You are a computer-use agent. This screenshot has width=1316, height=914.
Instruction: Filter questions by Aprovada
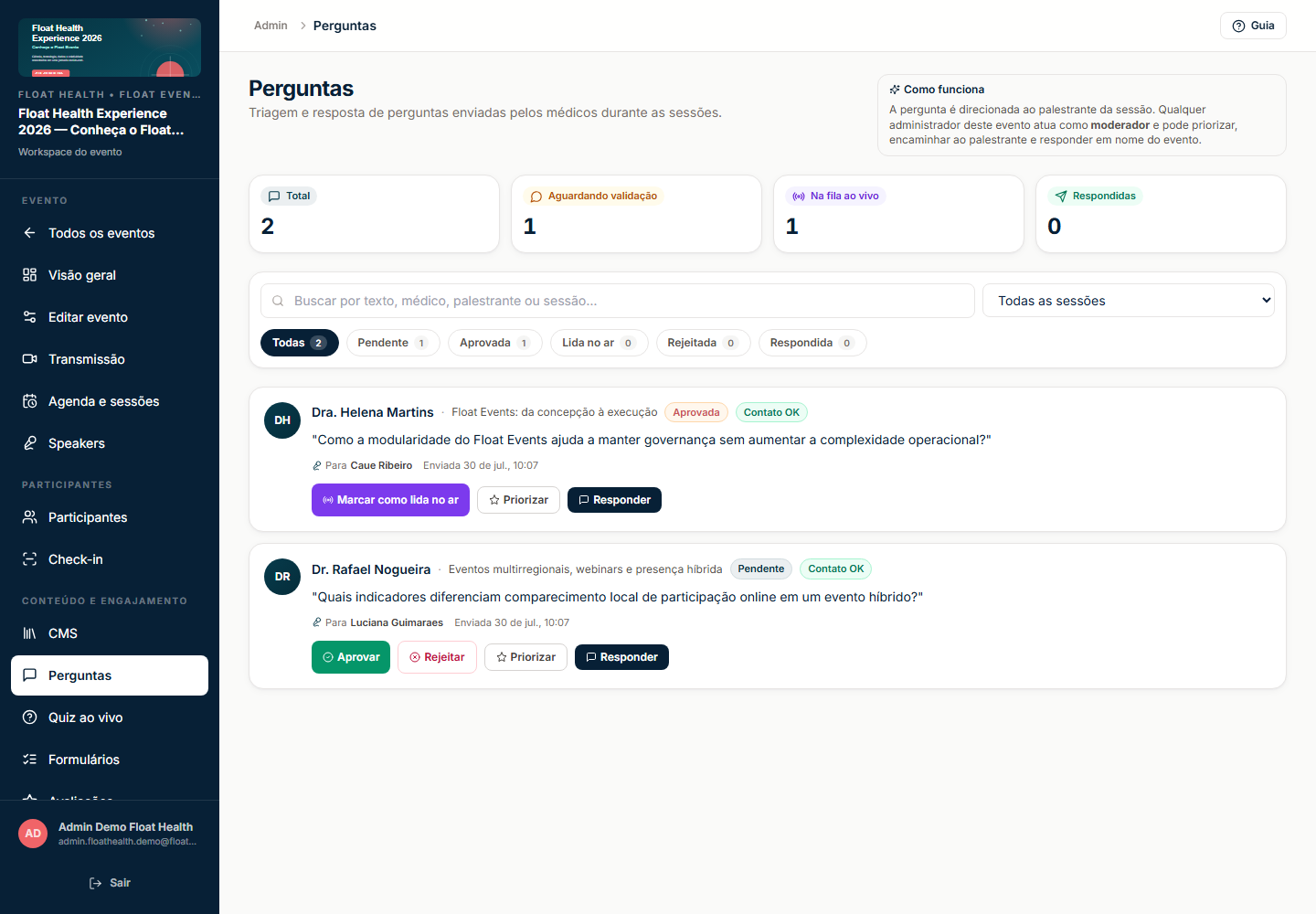pyautogui.click(x=495, y=343)
